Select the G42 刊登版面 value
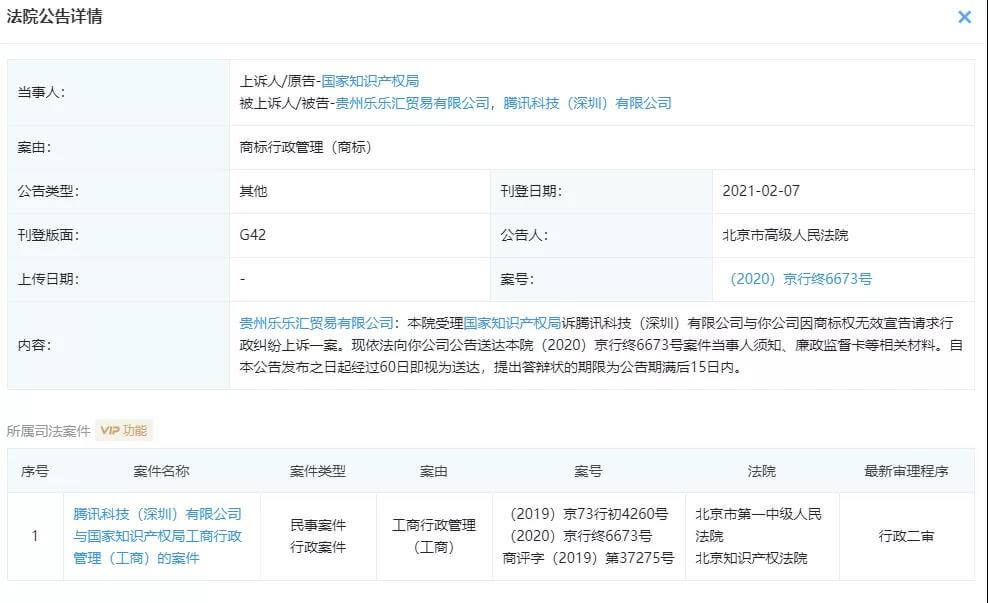988x603 pixels. pyautogui.click(x=253, y=235)
